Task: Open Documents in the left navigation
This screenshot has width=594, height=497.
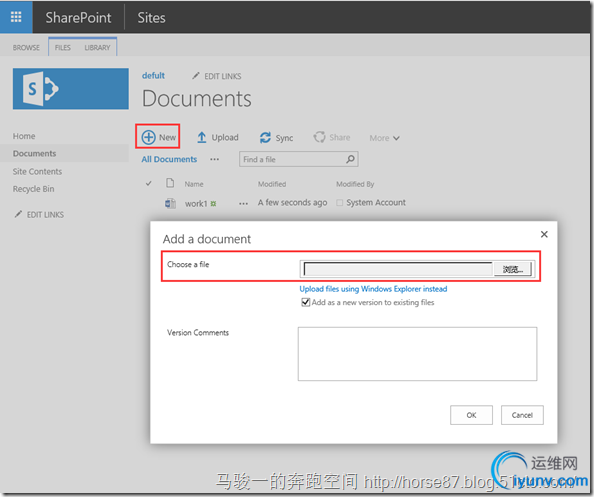Action: (34, 153)
